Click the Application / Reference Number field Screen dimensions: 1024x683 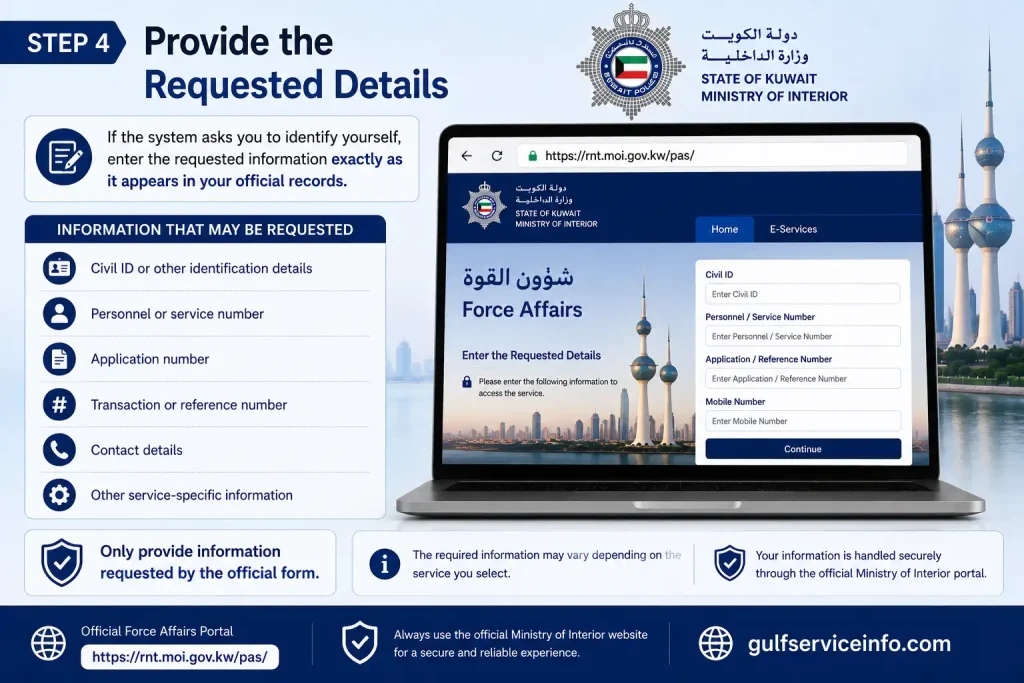803,379
